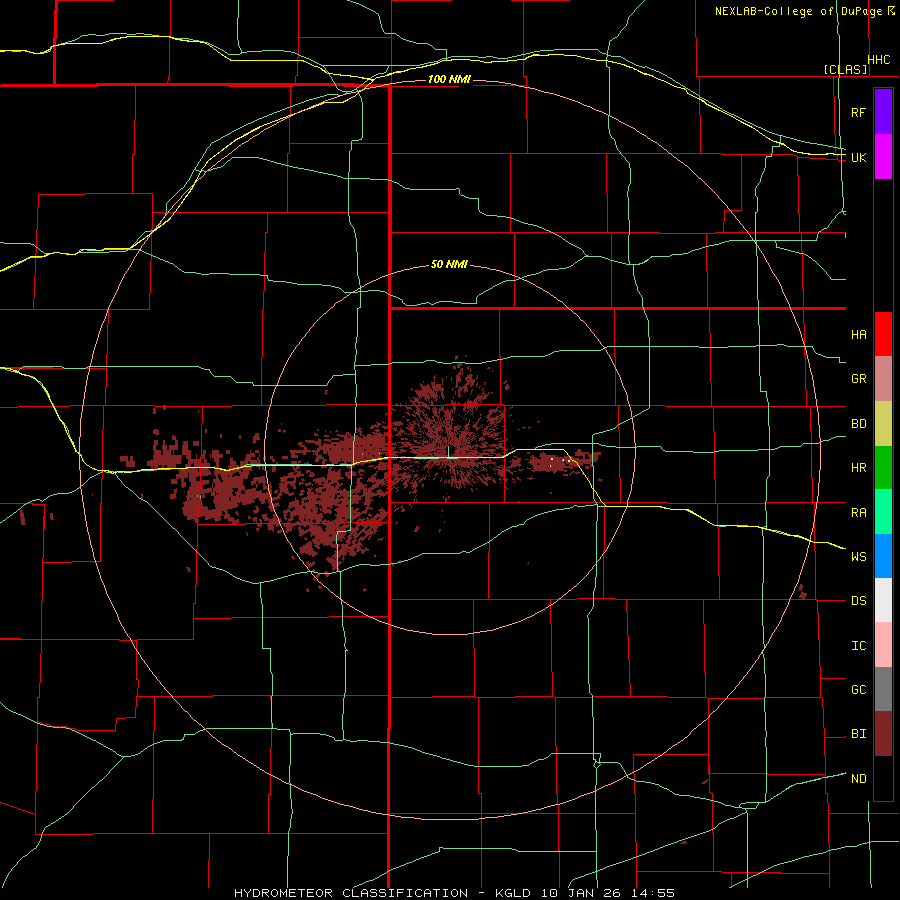900x900 pixels.
Task: Click the white DS color swatch
Action: pos(883,600)
